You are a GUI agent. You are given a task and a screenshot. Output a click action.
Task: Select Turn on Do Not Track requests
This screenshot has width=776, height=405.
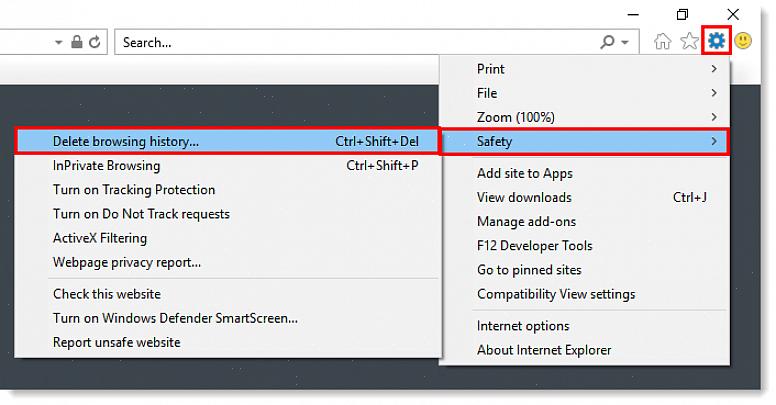coord(228,214)
